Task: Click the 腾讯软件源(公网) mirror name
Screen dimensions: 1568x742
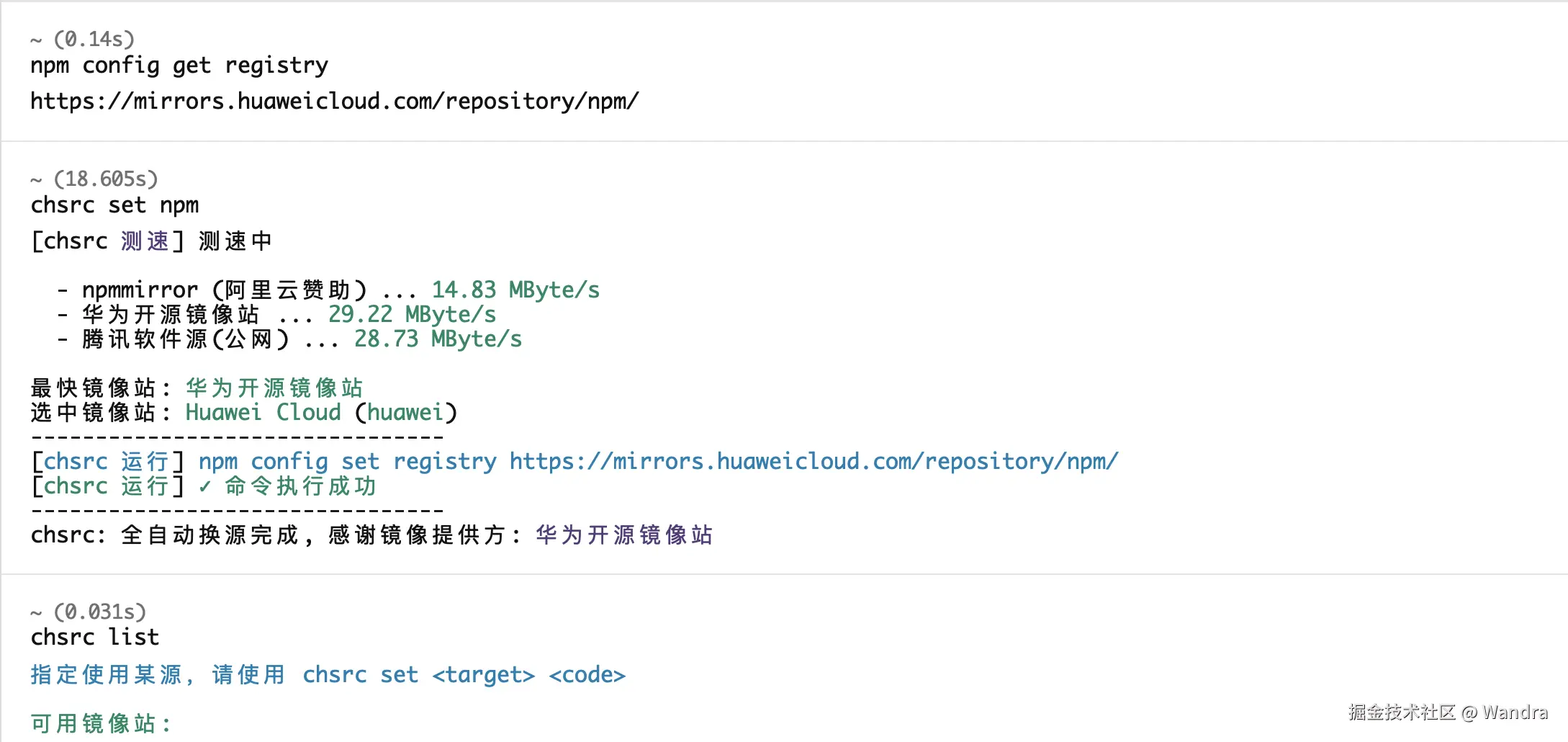Action: [x=185, y=339]
